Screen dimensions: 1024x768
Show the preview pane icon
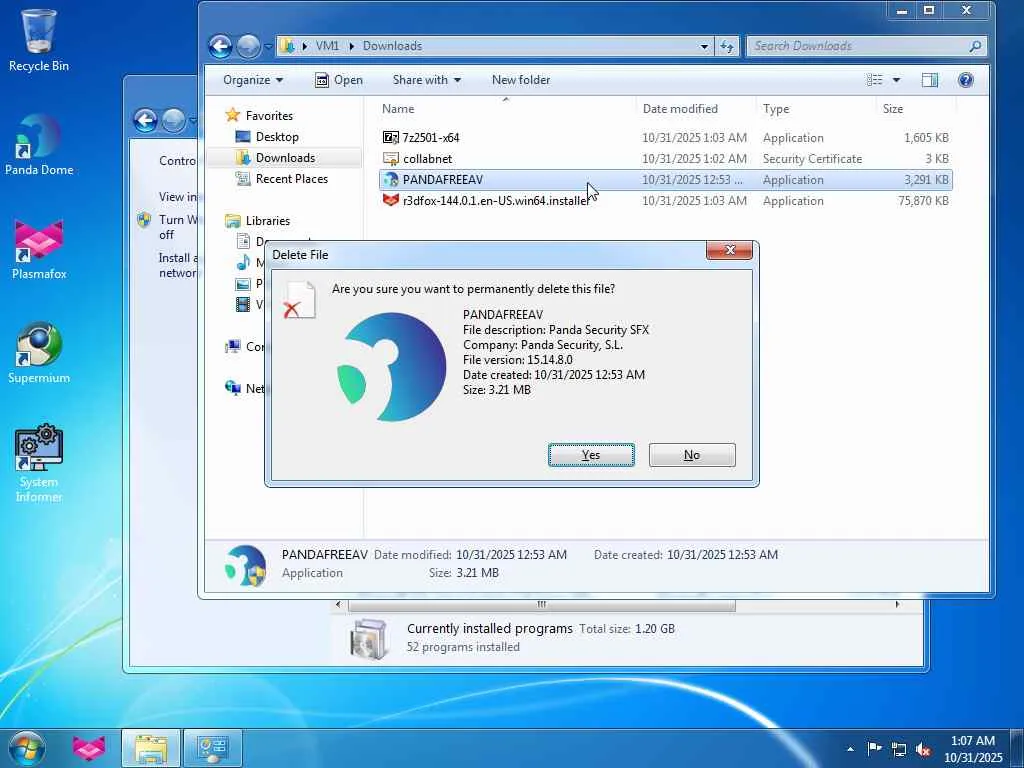pyautogui.click(x=929, y=80)
